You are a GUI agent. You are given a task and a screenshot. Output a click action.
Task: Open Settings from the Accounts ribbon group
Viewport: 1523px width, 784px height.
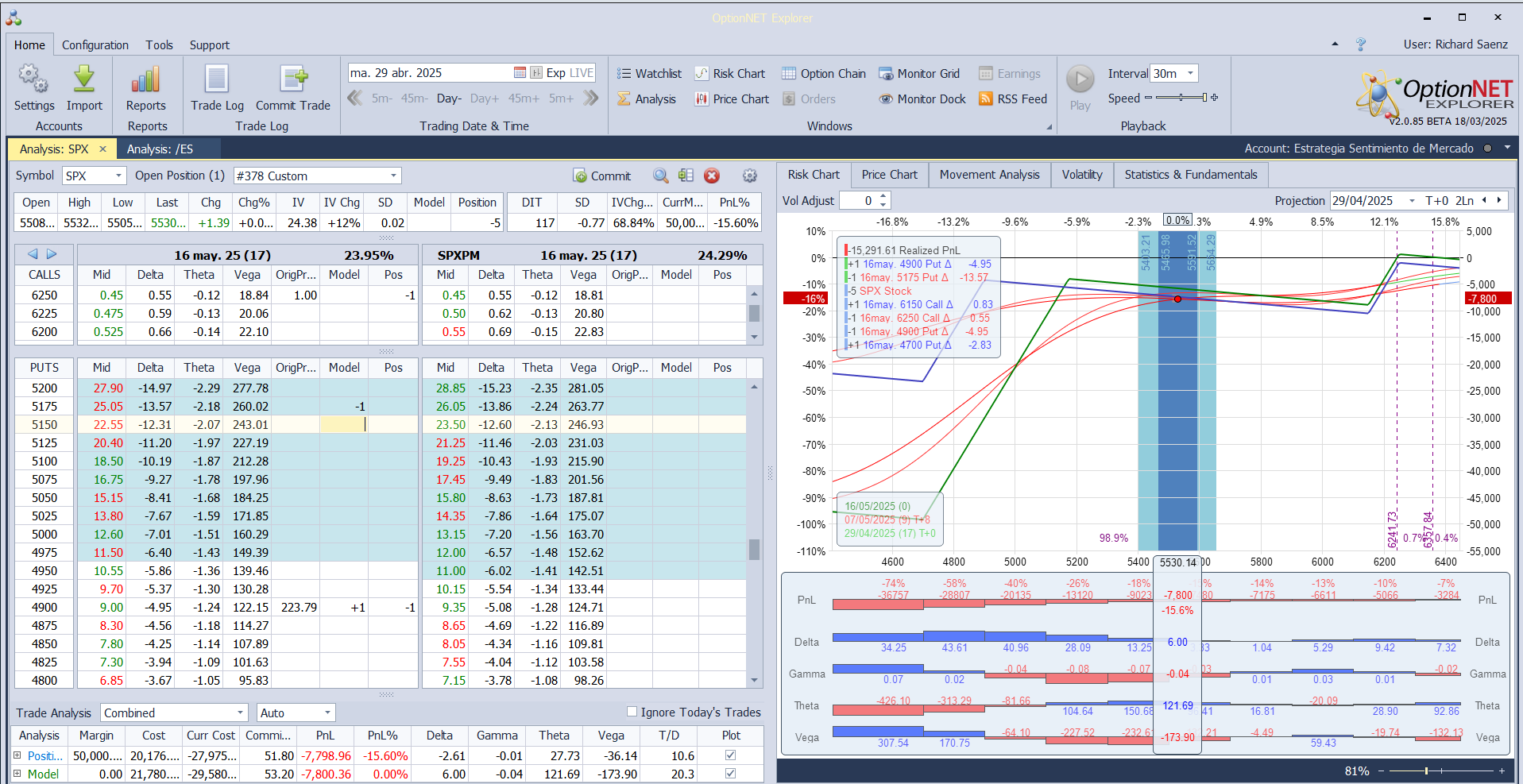(33, 88)
